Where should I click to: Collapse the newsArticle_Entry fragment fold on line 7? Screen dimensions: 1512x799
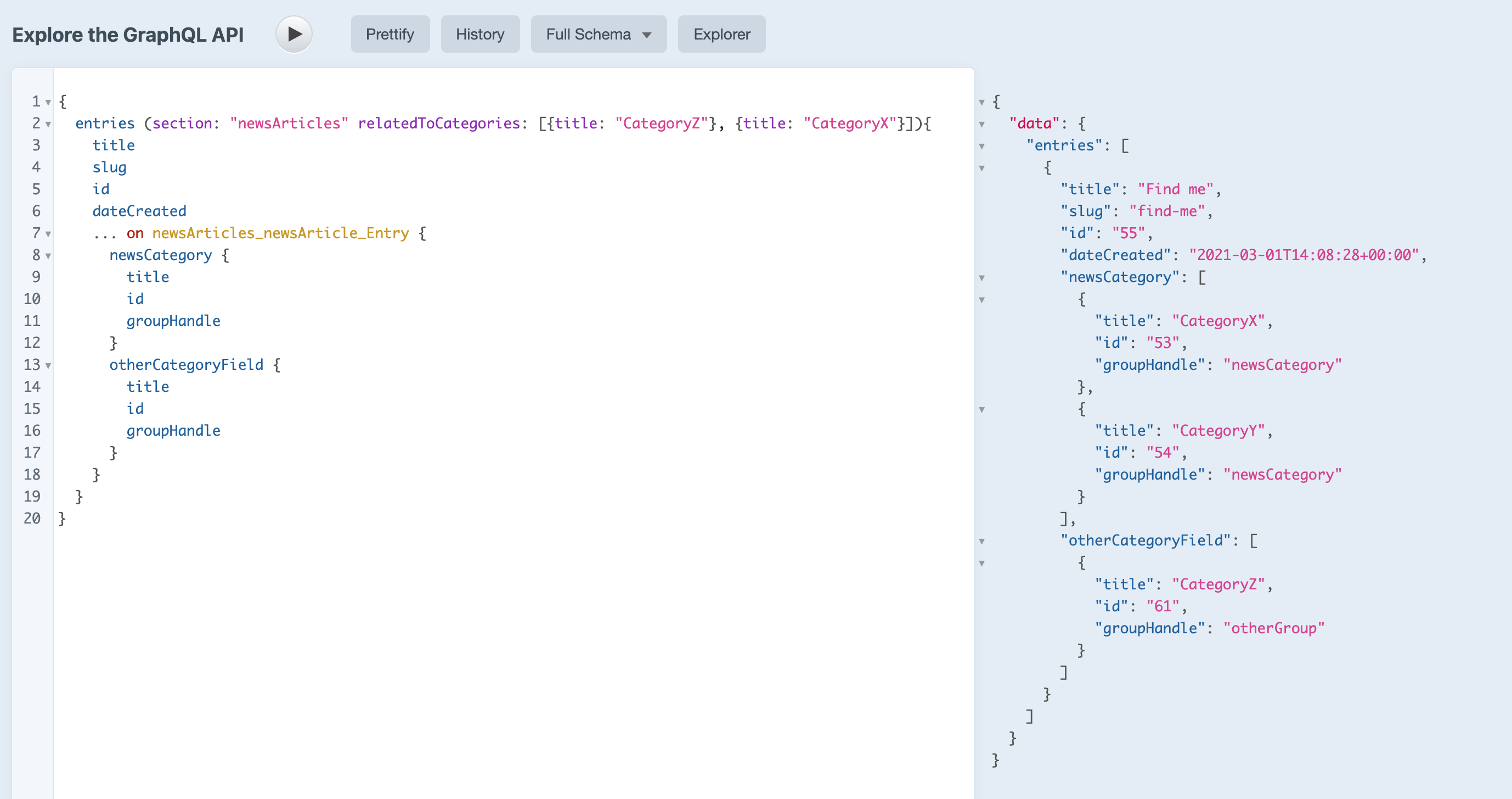click(x=49, y=233)
